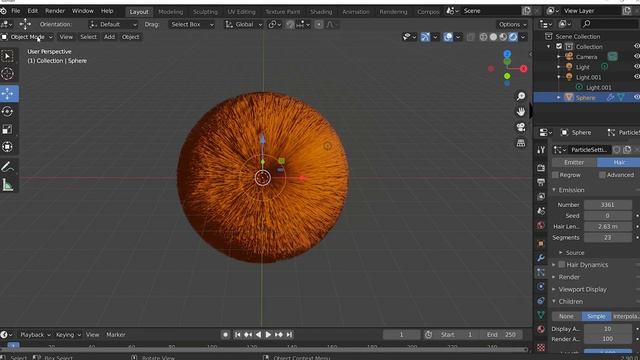Open the Render properties tab
640x360 pixels.
pyautogui.click(x=541, y=167)
